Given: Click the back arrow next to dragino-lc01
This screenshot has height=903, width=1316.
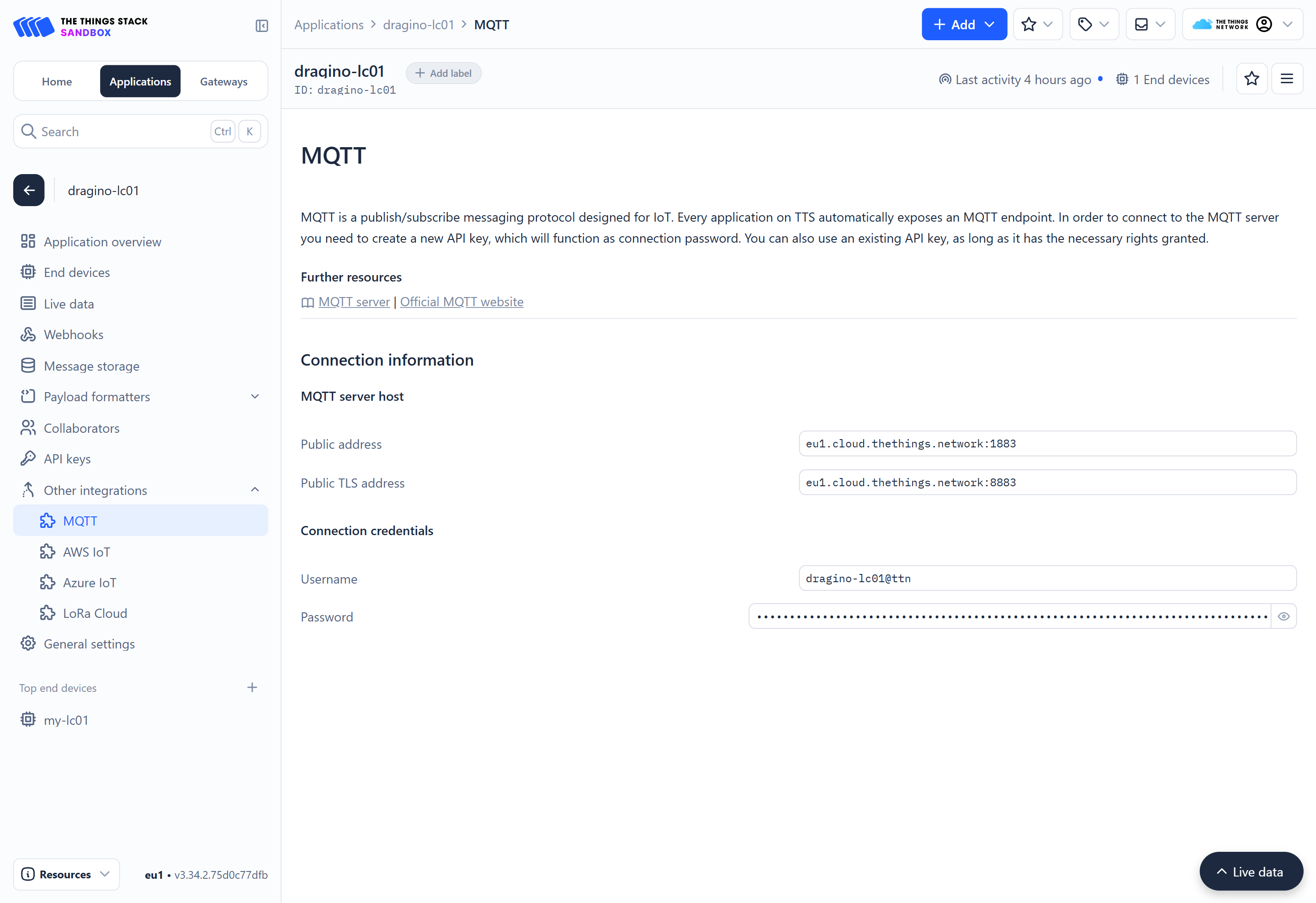Looking at the screenshot, I should point(29,190).
